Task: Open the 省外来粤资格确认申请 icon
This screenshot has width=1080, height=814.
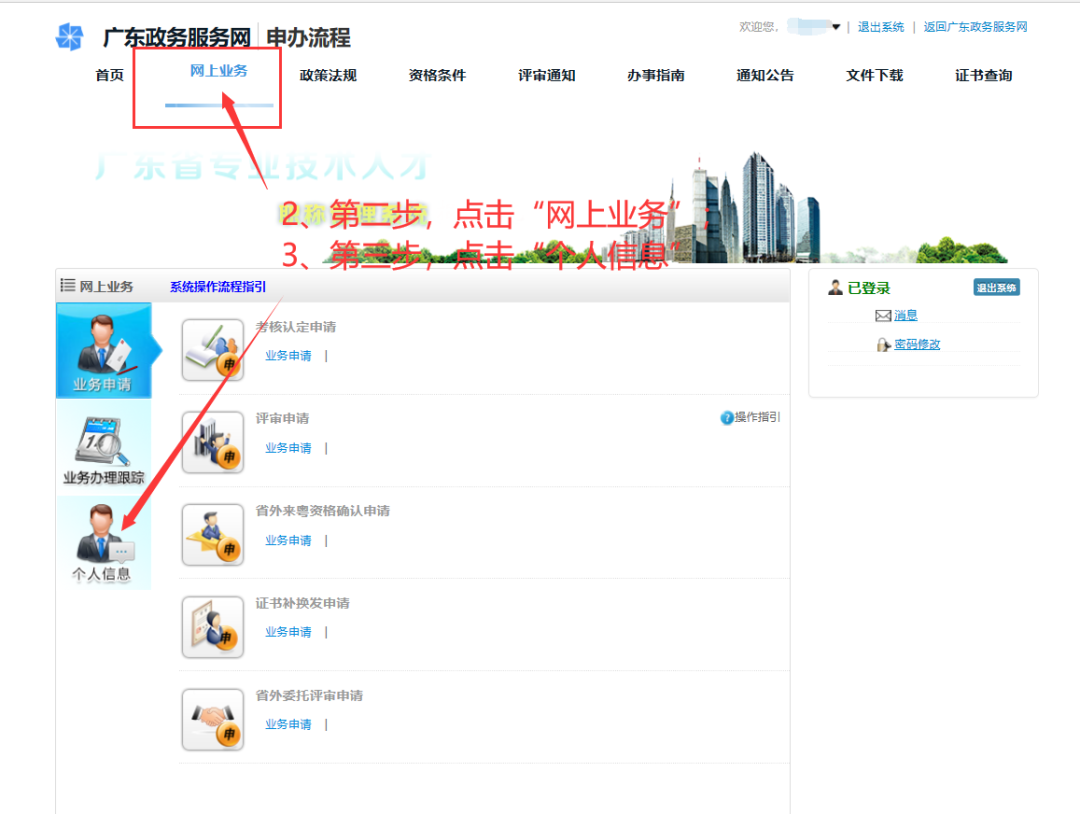Action: coord(213,535)
